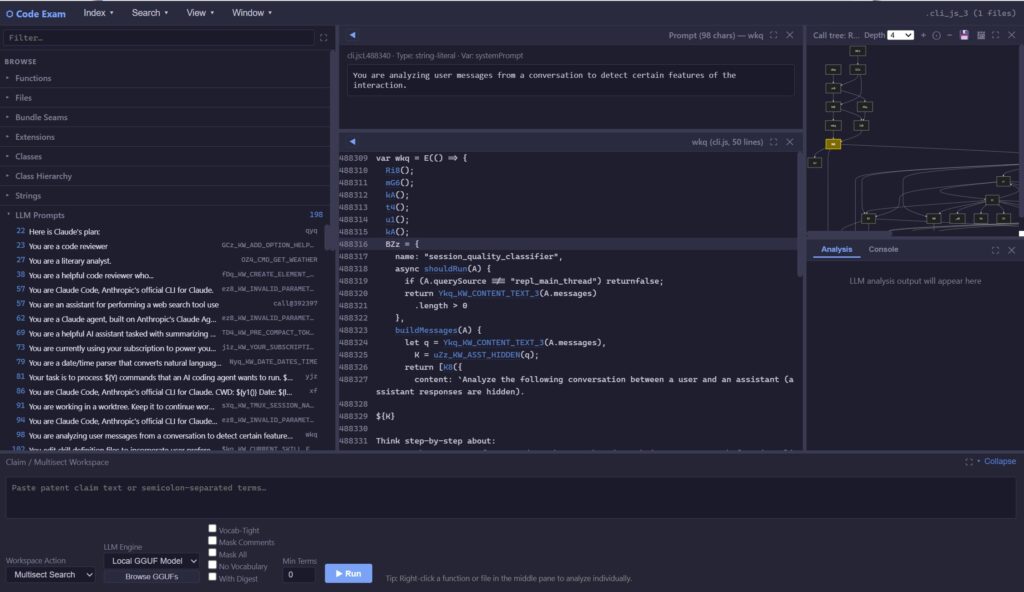Image resolution: width=1024 pixels, height=592 pixels.
Task: Click the patent claim text area
Action: click(x=511, y=497)
